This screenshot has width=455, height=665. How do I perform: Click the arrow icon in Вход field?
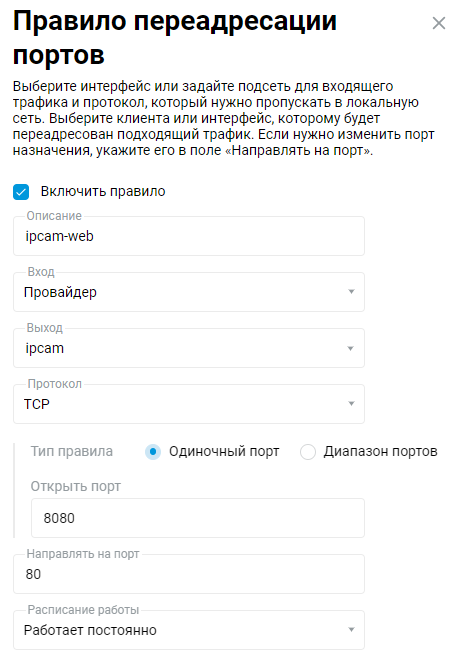(351, 292)
